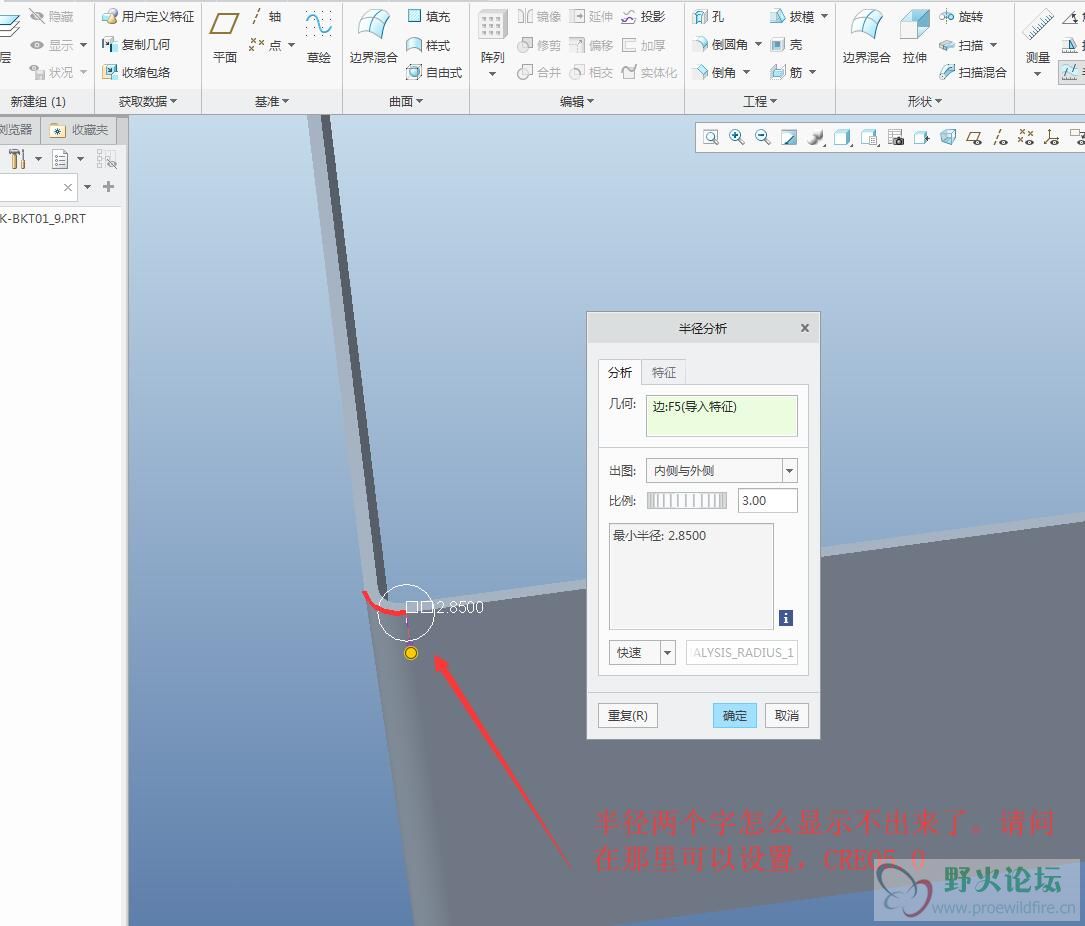This screenshot has width=1085, height=926.
Task: Click Copy Geometry (复制几何)
Action: [x=136, y=44]
